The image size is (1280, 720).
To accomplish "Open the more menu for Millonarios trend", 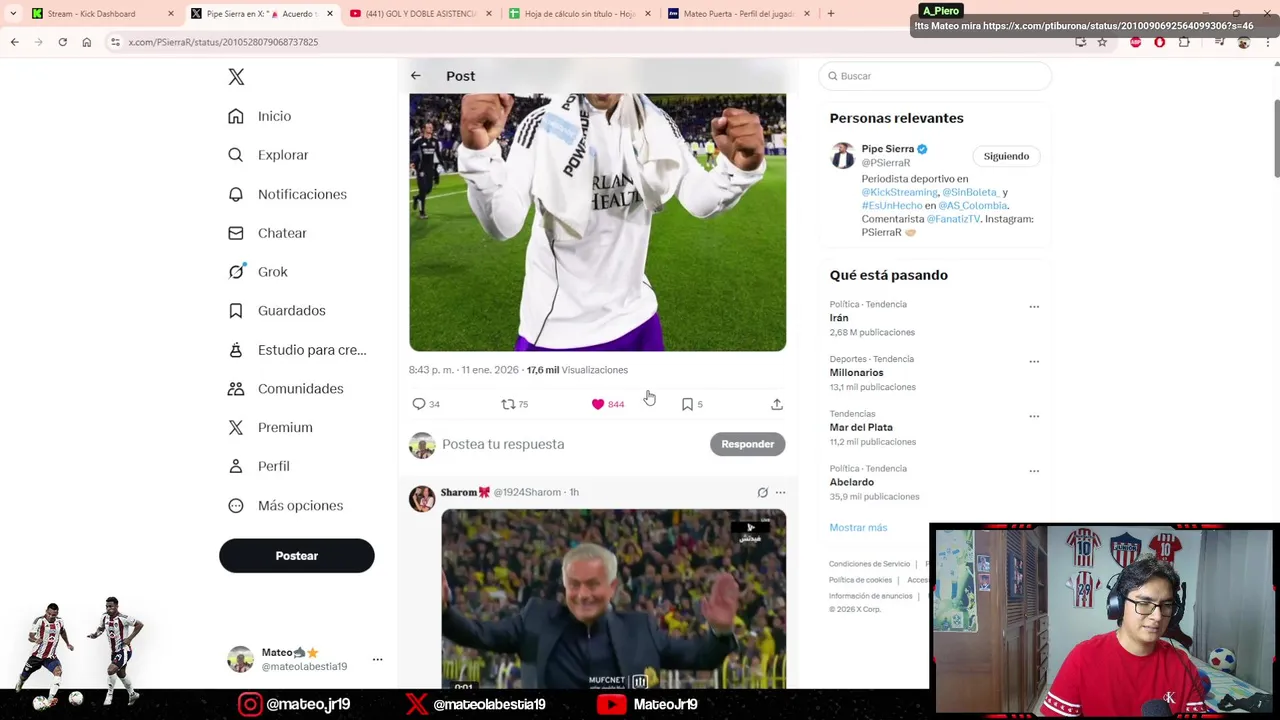I will point(1034,362).
